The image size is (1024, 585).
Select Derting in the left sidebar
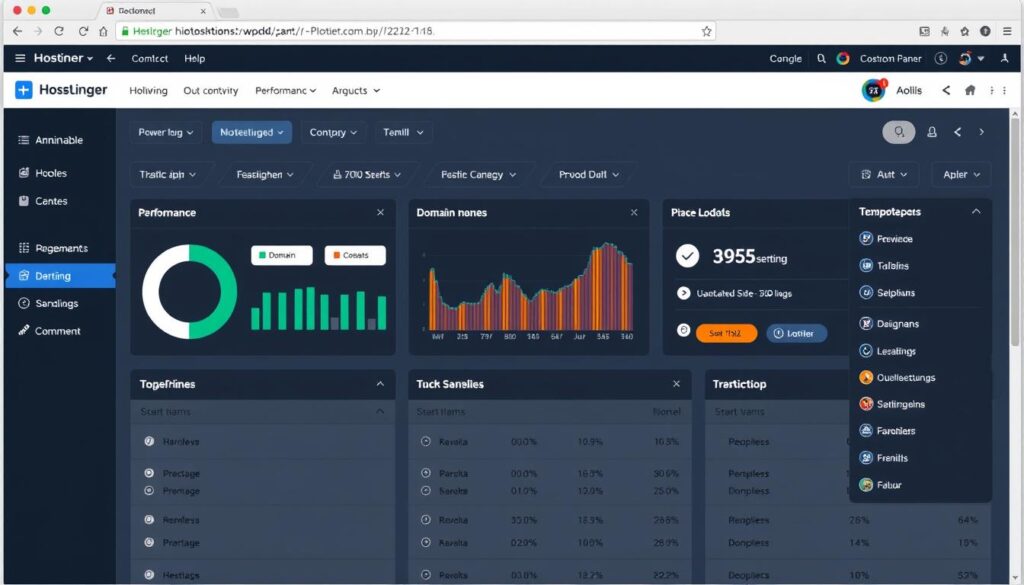(x=60, y=276)
